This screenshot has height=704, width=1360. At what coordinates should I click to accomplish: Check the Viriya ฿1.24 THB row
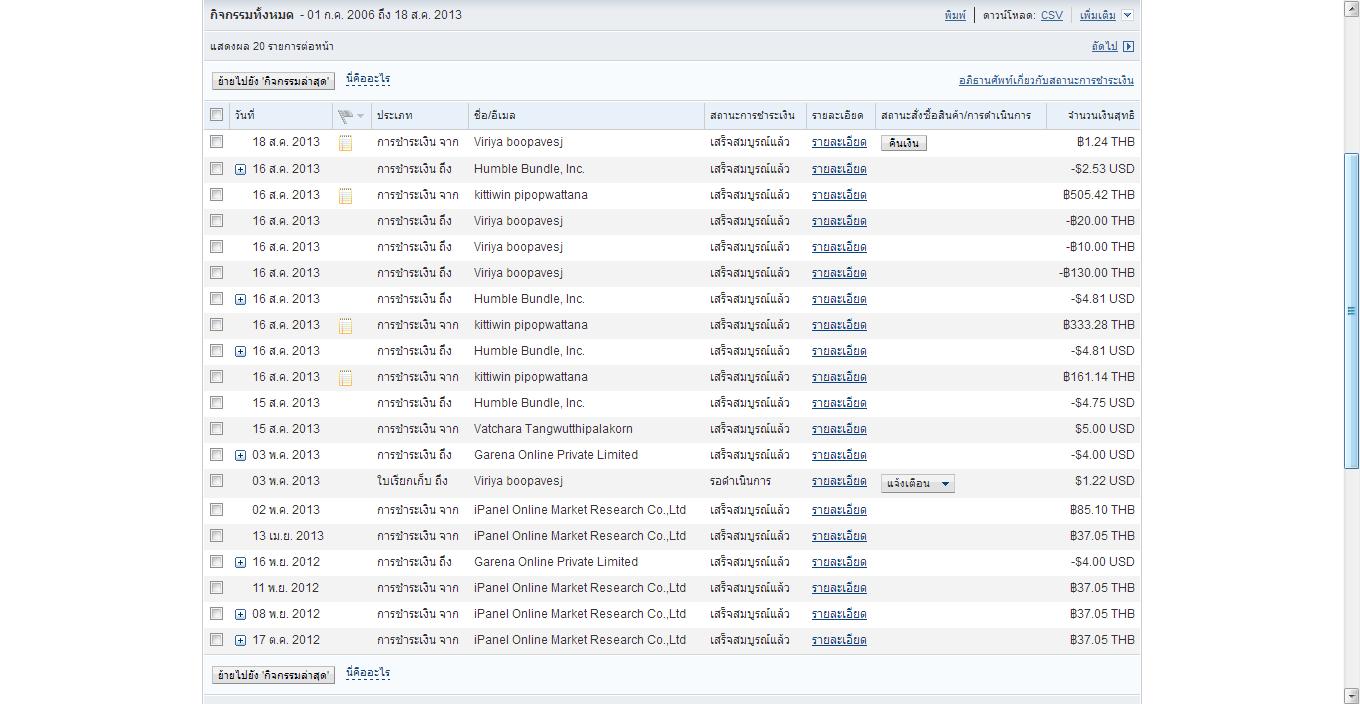[216, 142]
